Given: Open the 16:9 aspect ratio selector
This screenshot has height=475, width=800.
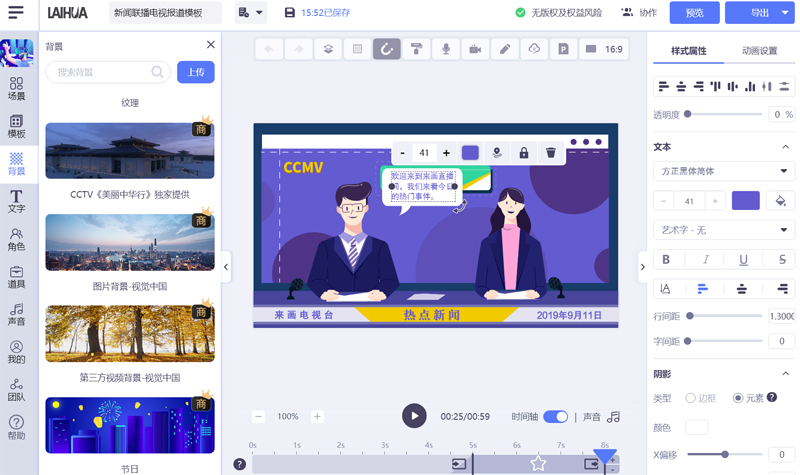Looking at the screenshot, I should 605,49.
